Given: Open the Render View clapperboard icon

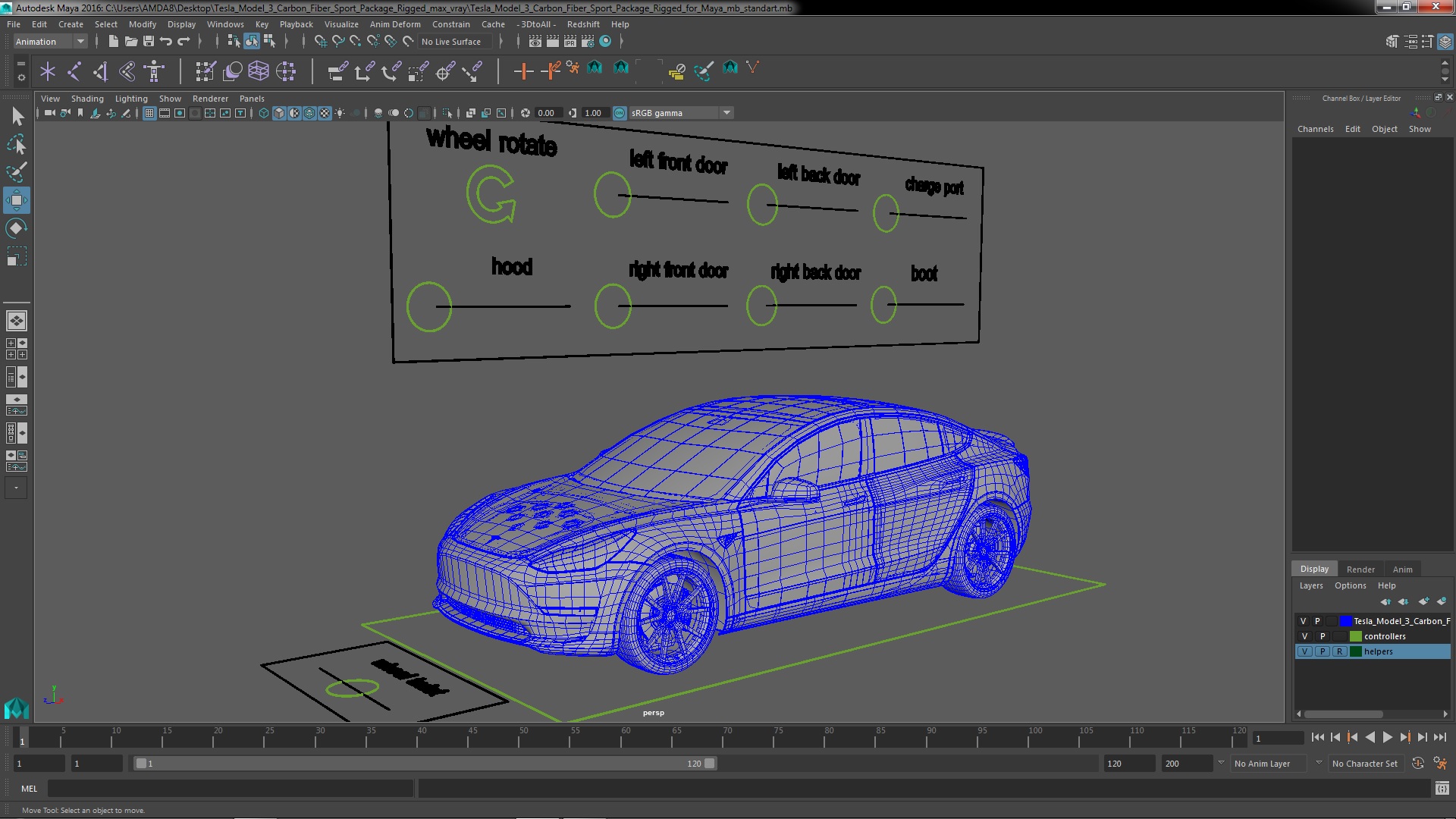Looking at the screenshot, I should tap(535, 42).
